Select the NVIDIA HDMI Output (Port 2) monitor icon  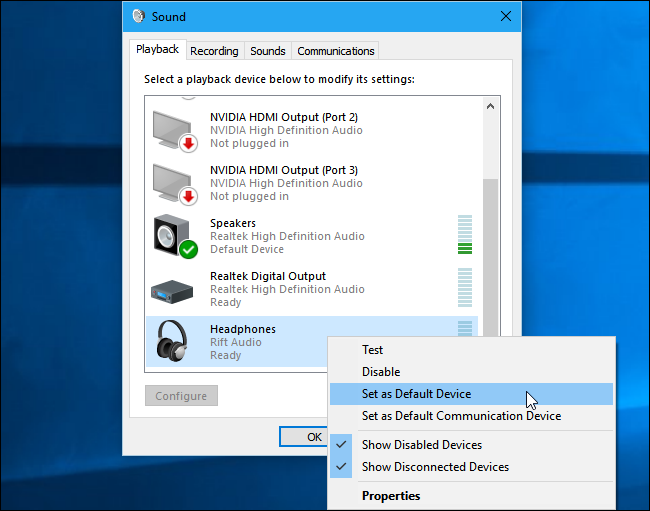pos(174,130)
